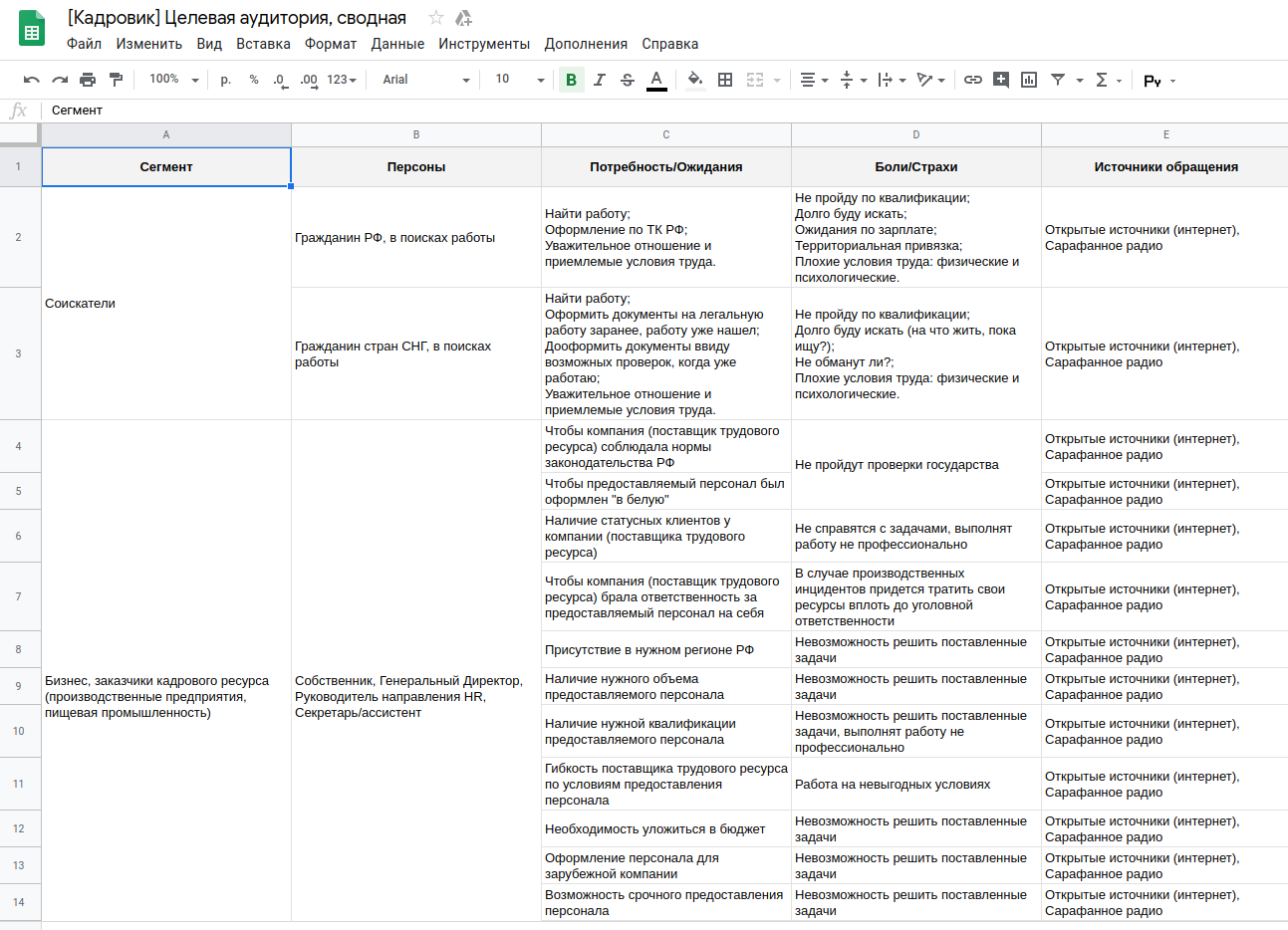Format as currency (р.)

(226, 80)
